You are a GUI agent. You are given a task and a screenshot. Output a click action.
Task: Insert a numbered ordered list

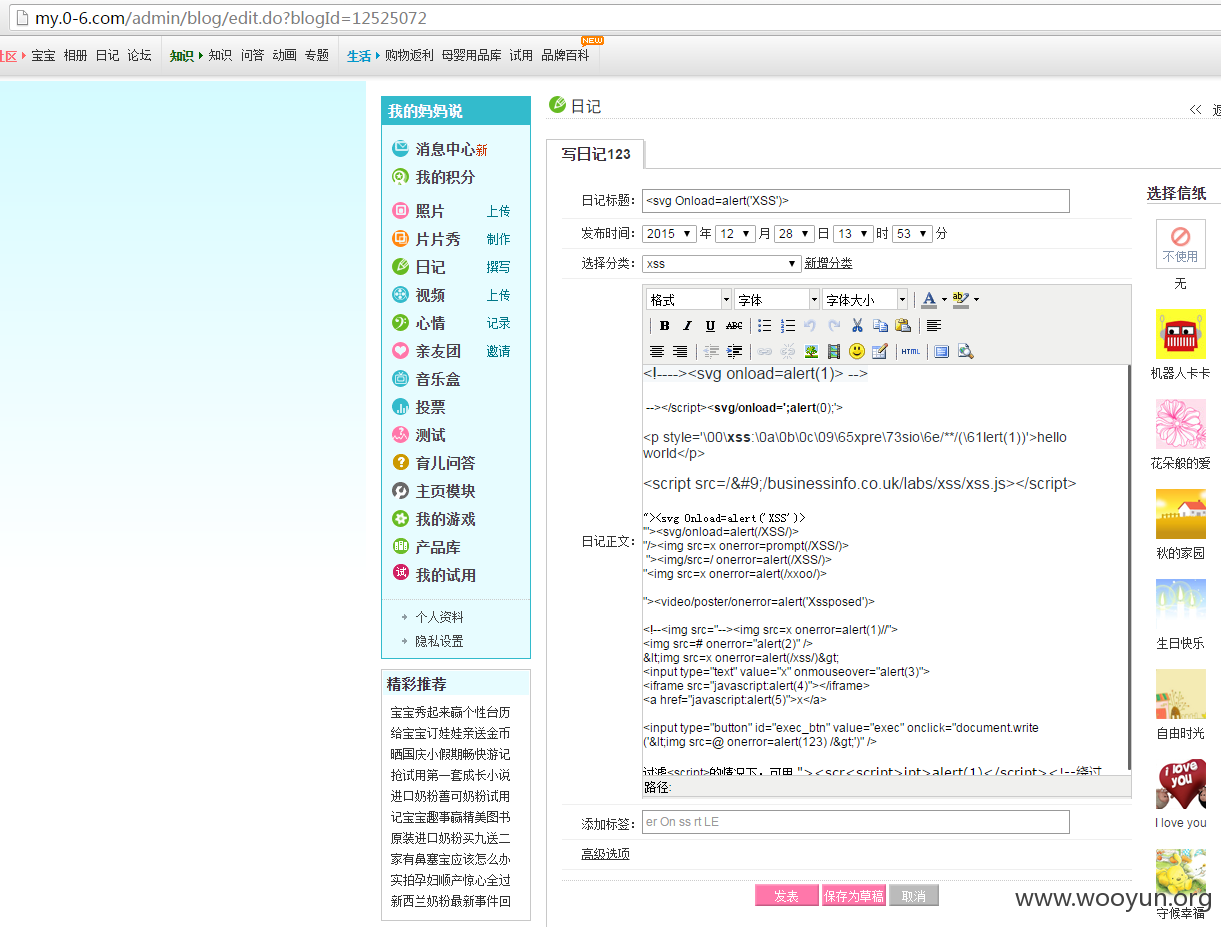coord(788,325)
